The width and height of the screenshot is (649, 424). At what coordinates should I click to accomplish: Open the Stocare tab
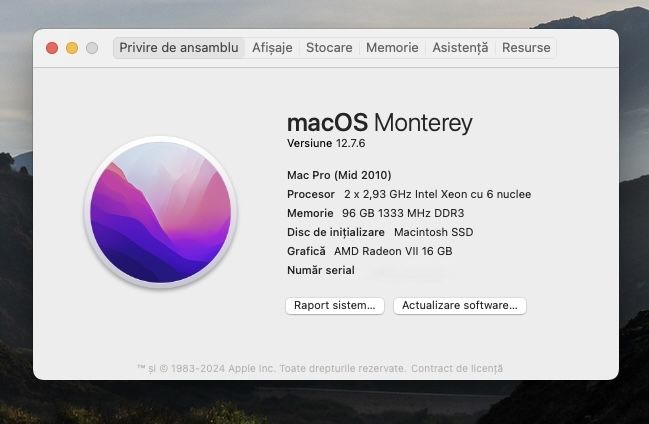(329, 48)
